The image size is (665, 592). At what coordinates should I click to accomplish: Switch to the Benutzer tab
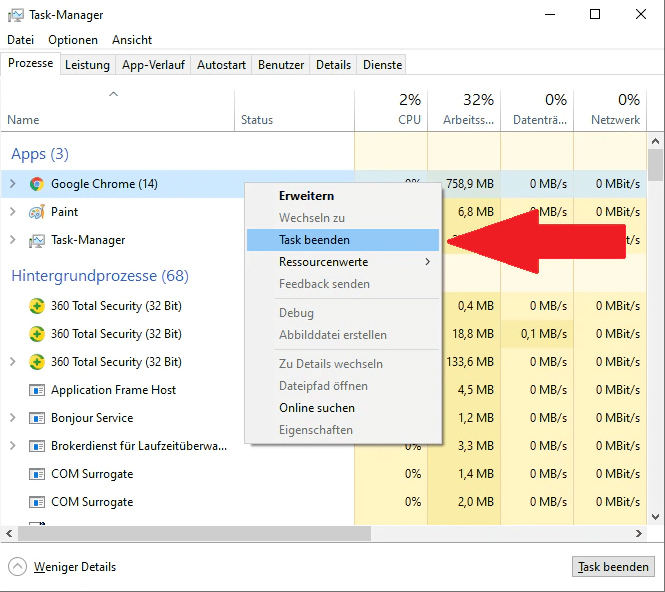(x=281, y=65)
